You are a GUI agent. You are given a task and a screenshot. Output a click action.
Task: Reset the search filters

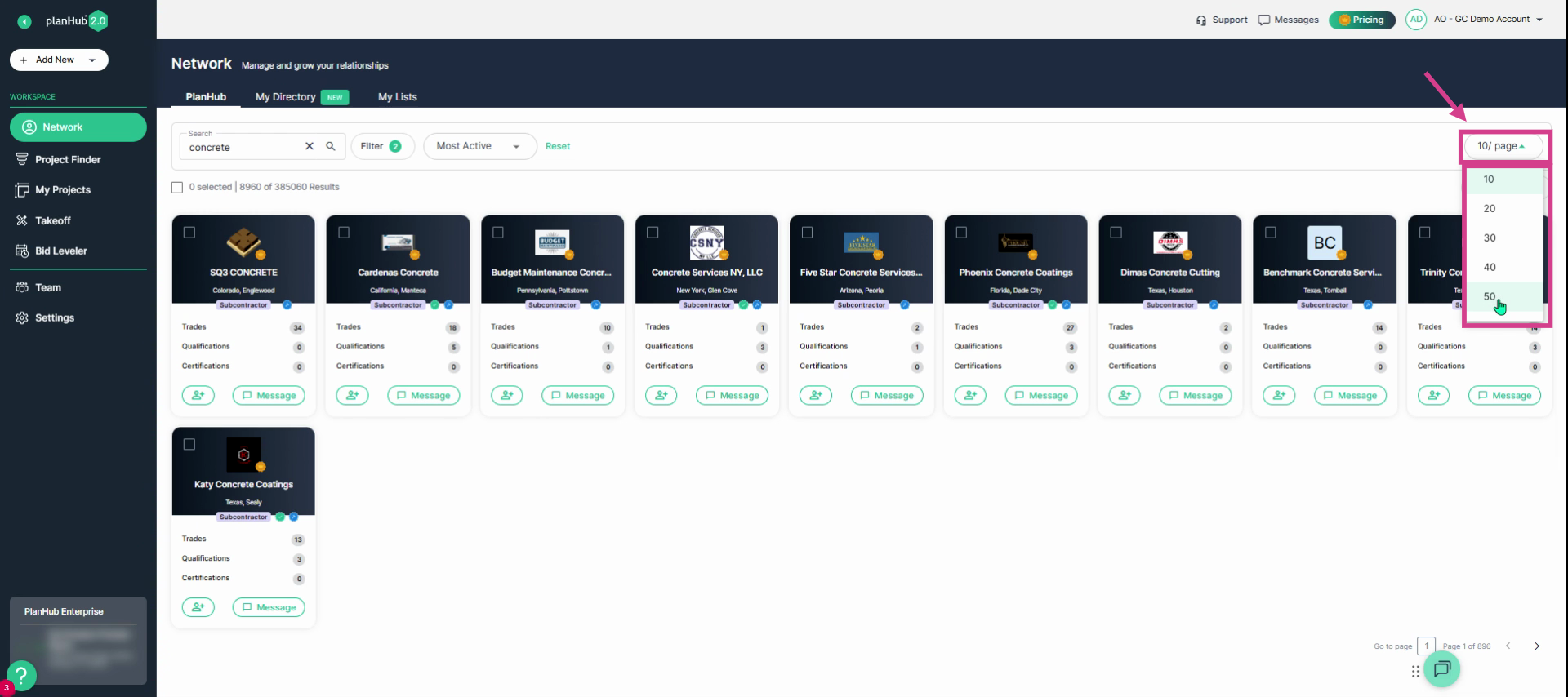coord(558,146)
